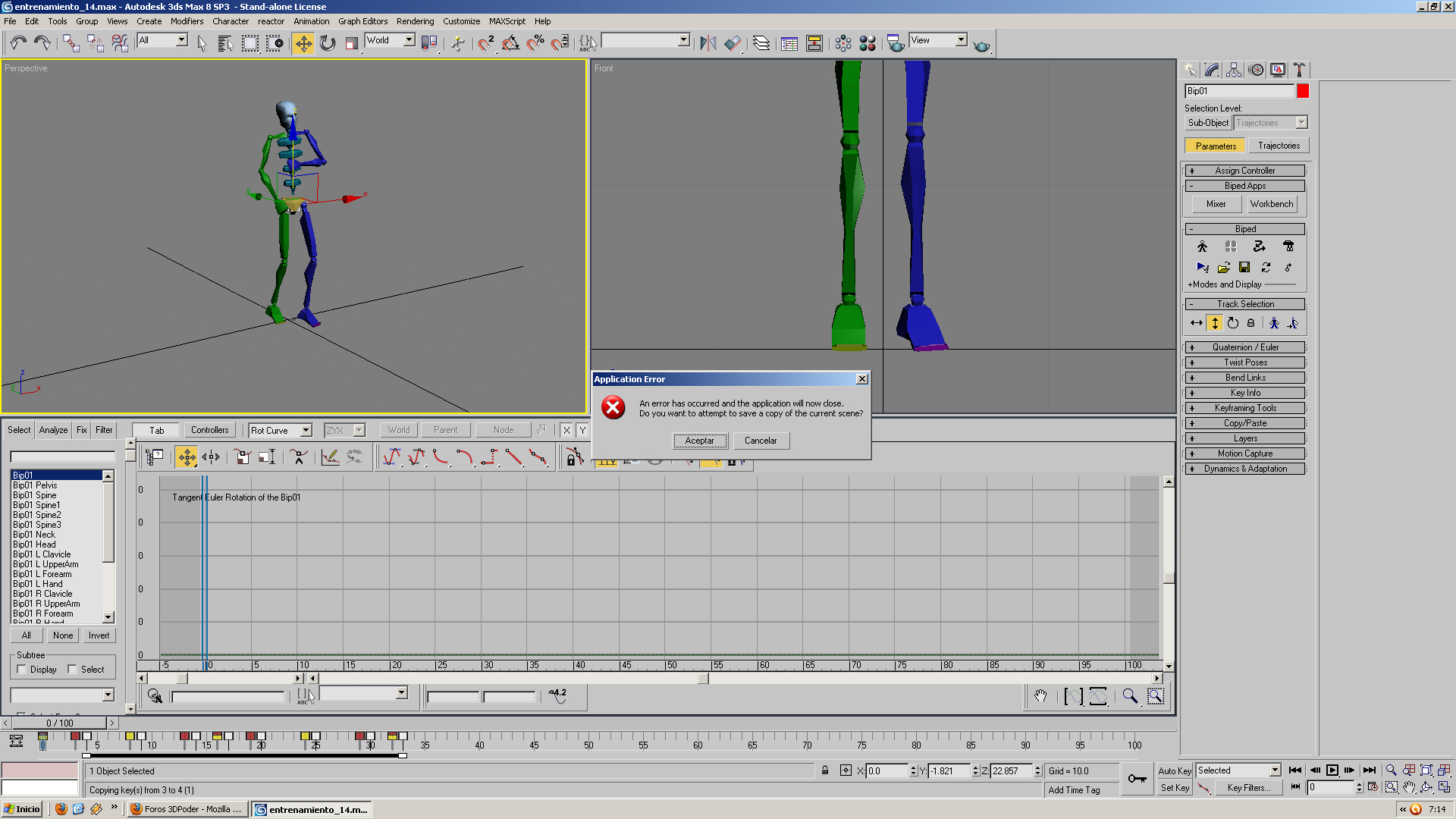Toggle the Auto Key button
The width and height of the screenshot is (1456, 819).
pyautogui.click(x=1175, y=770)
